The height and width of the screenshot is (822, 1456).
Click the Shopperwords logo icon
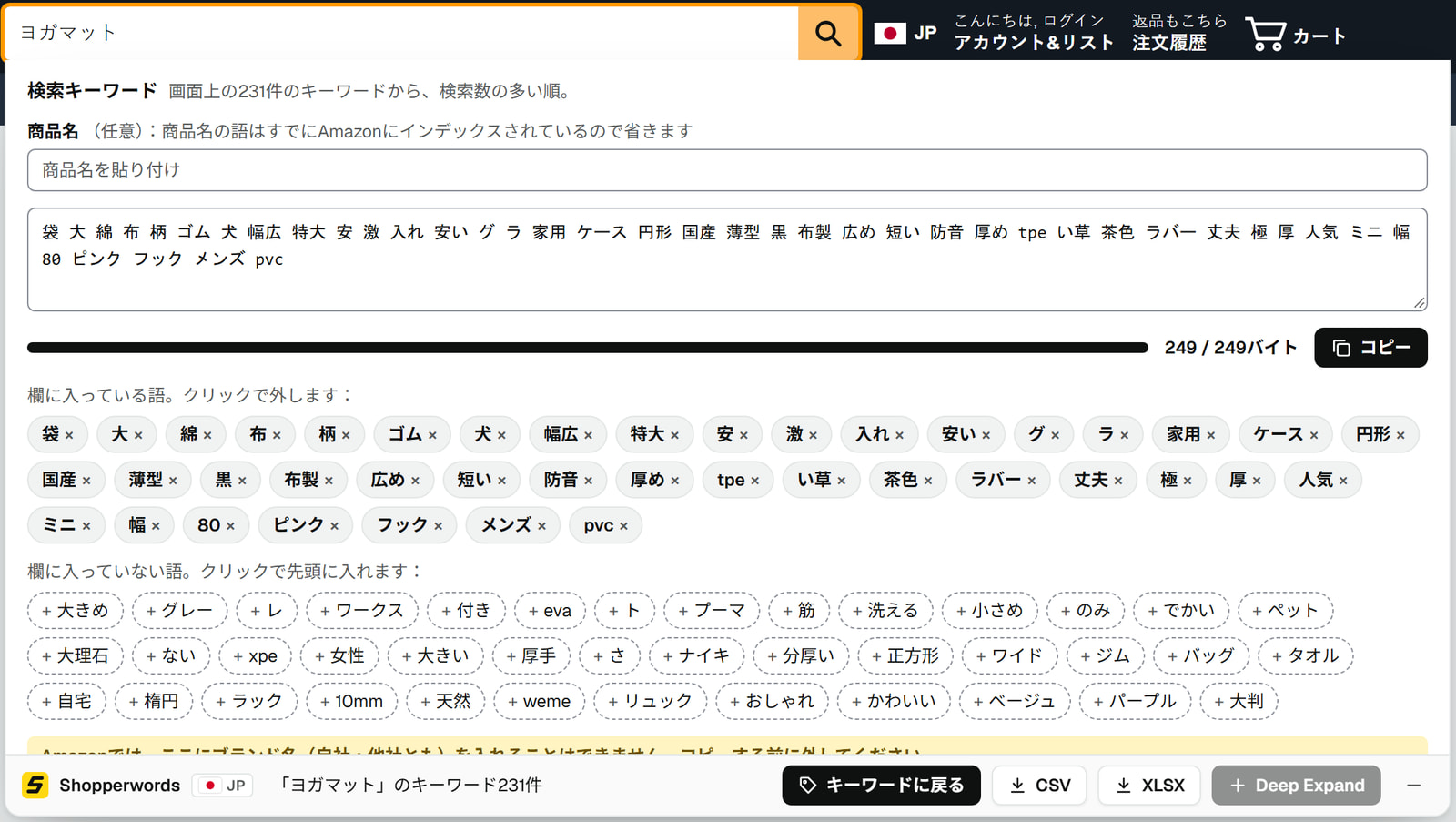[35, 785]
